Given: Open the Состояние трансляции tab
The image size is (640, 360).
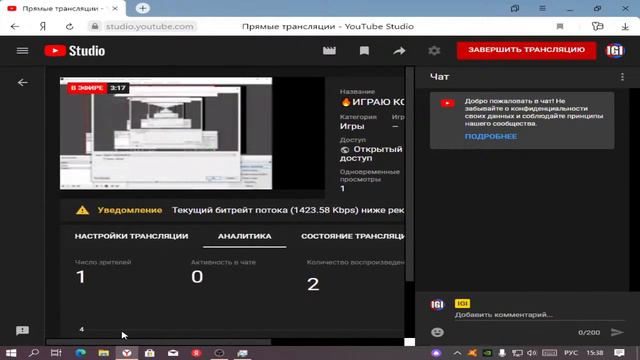Looking at the screenshot, I should coord(352,236).
